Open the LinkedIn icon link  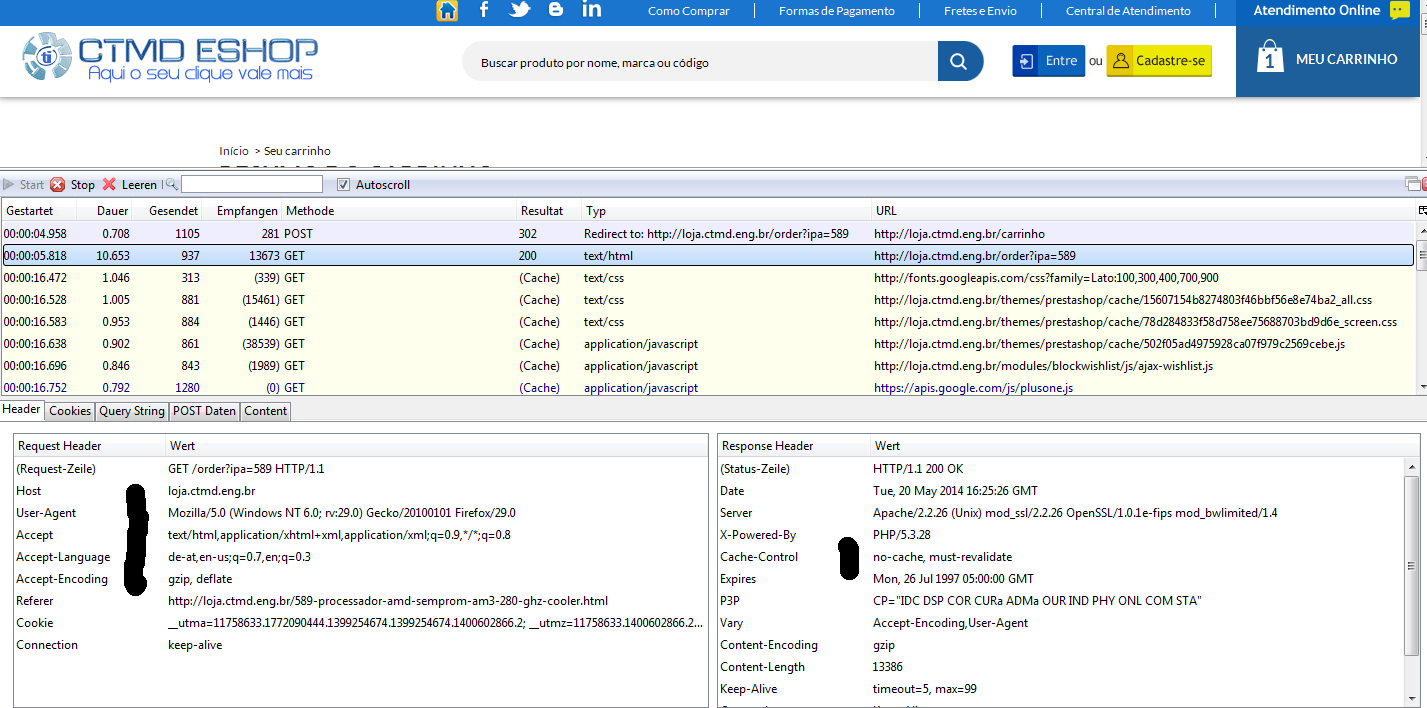coord(592,10)
